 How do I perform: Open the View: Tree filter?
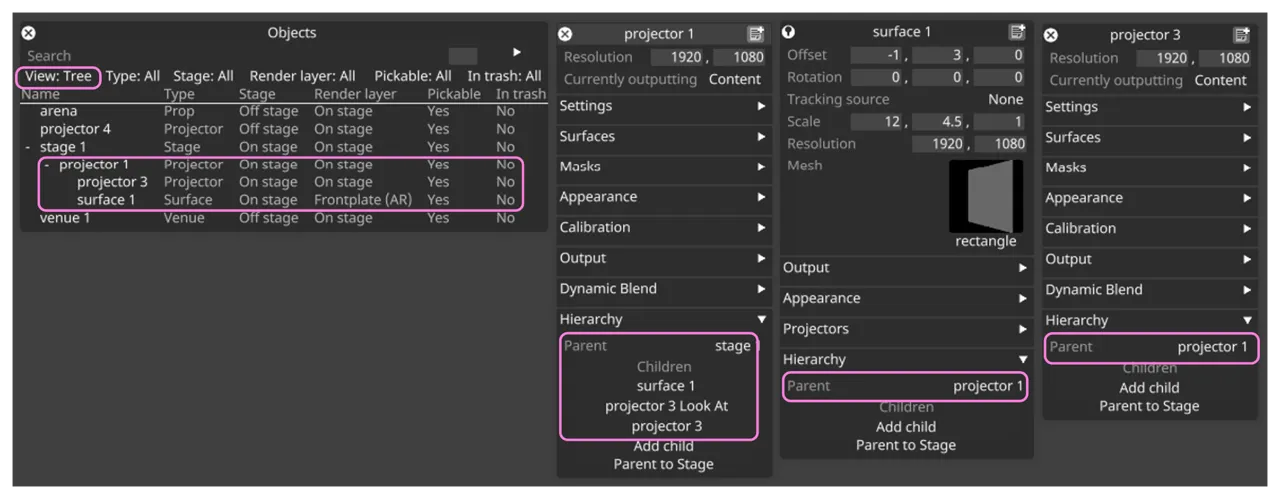click(59, 76)
